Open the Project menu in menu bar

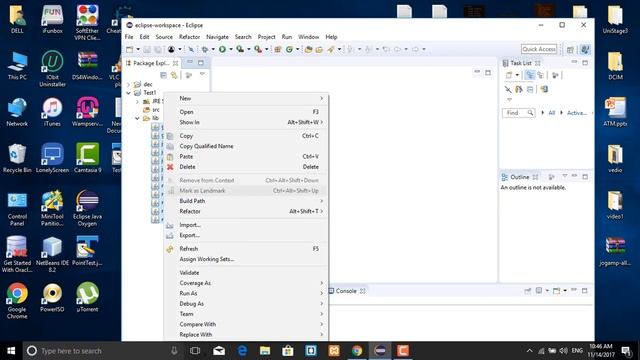point(266,37)
